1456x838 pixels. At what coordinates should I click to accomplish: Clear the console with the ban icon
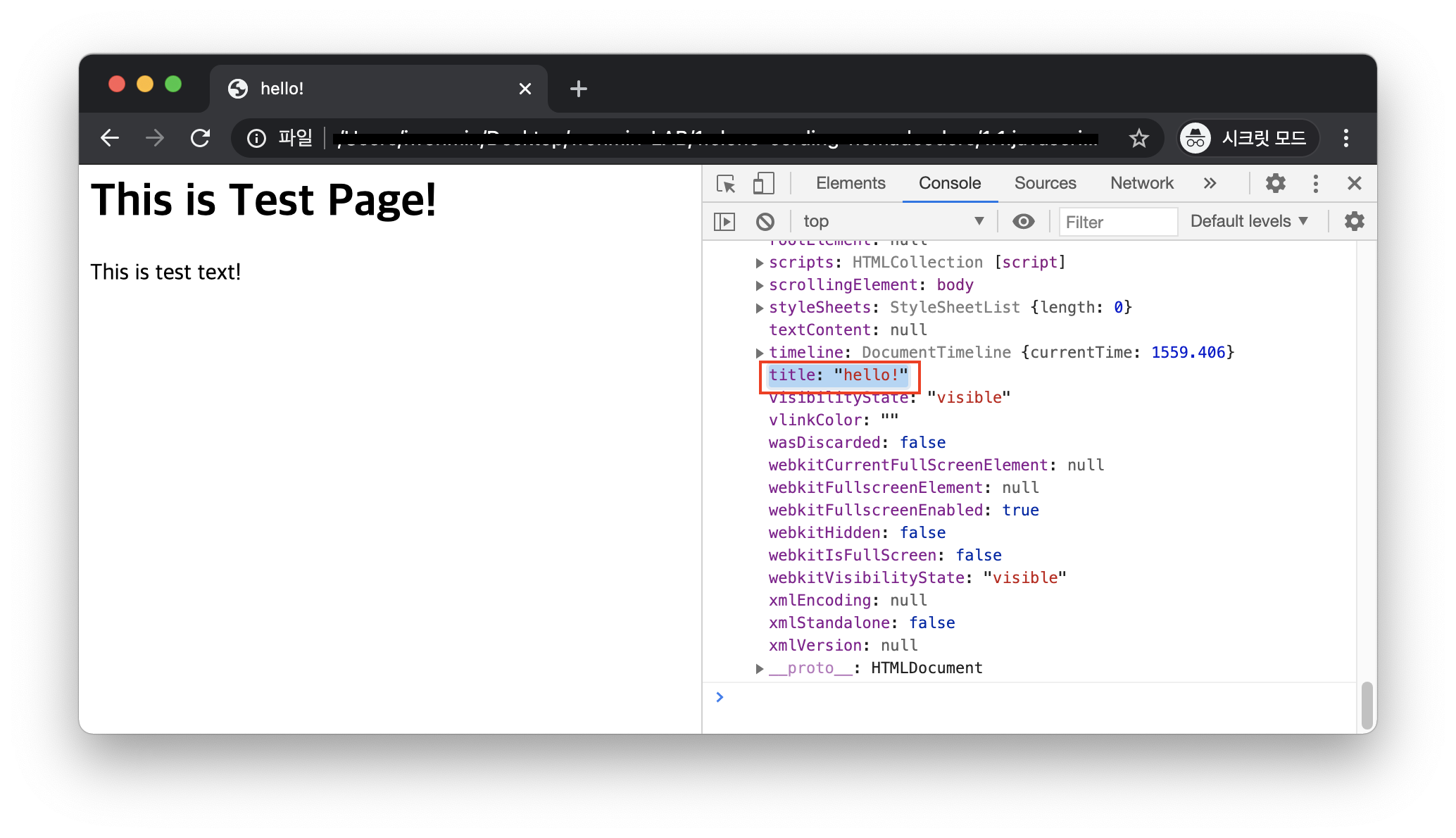pyautogui.click(x=765, y=222)
